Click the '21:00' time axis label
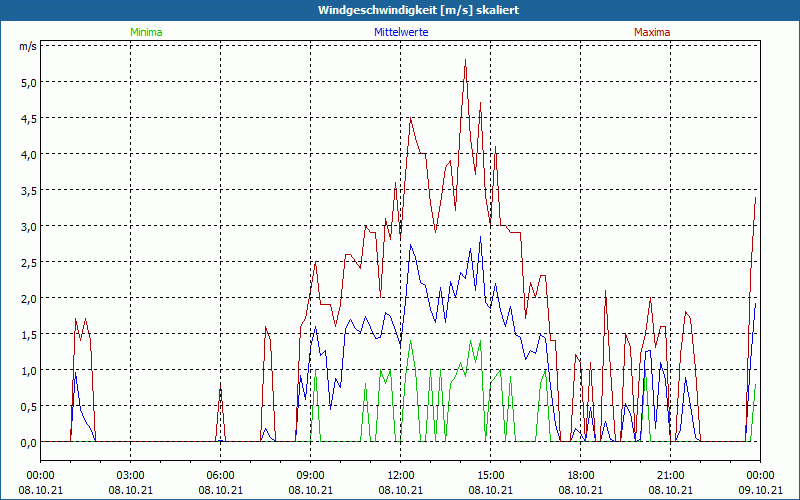 coord(670,476)
